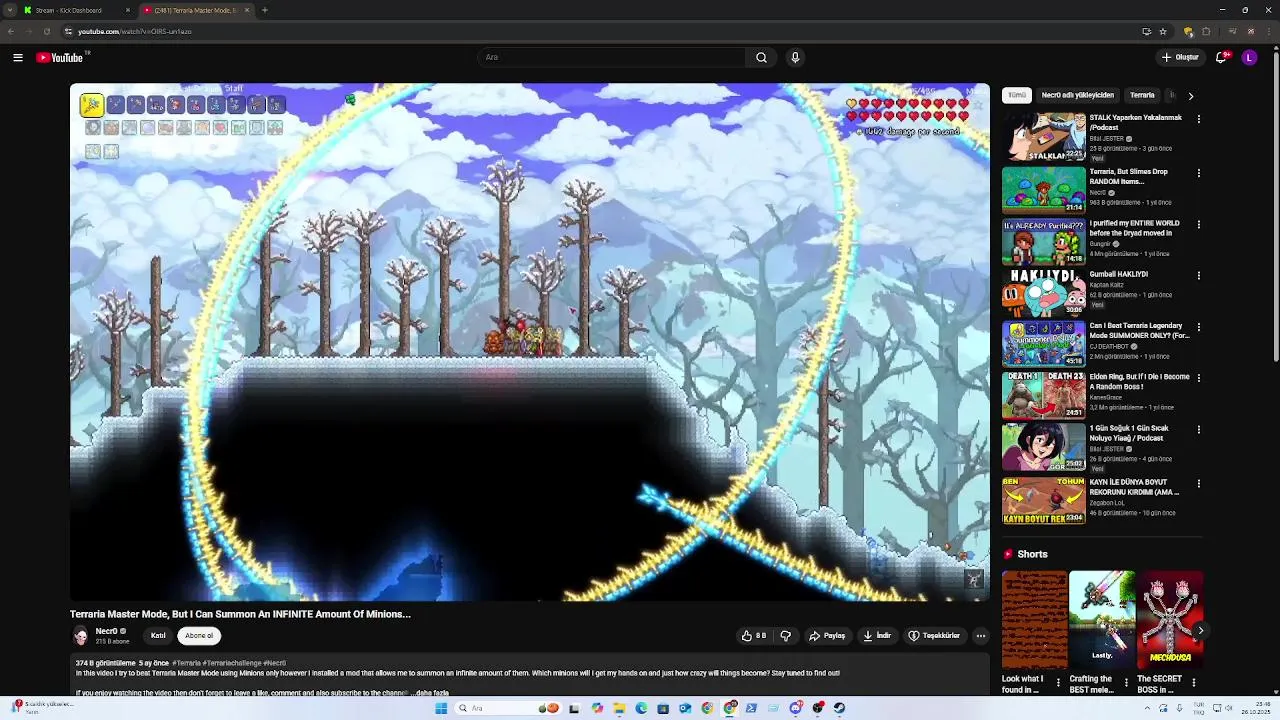Screen dimensions: 1280x720
Task: Switch to the Terraria Master Mode YouTube tab
Action: [196, 10]
